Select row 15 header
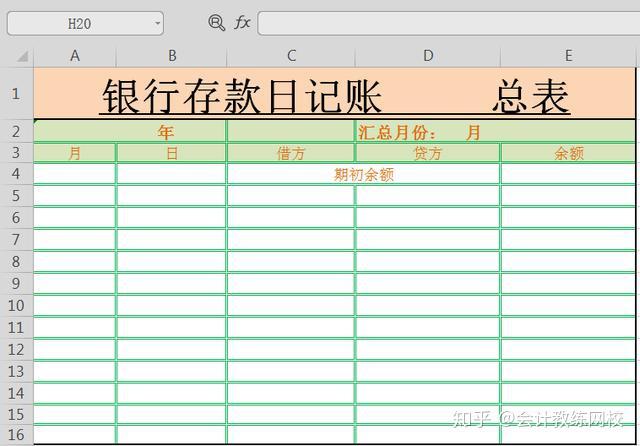 tap(16, 415)
